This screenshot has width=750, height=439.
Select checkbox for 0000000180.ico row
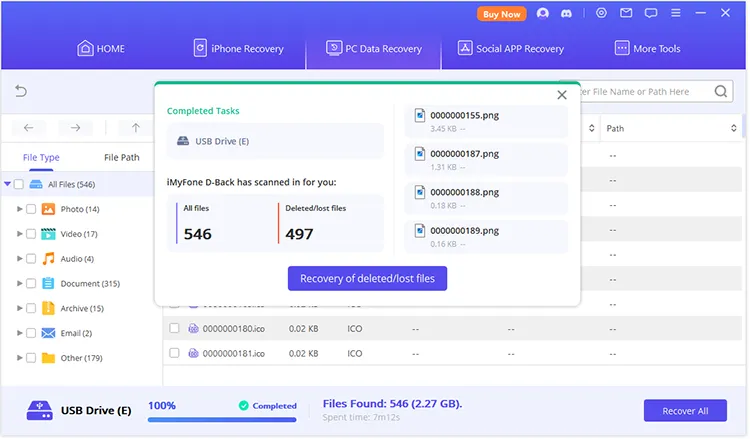[x=175, y=328]
